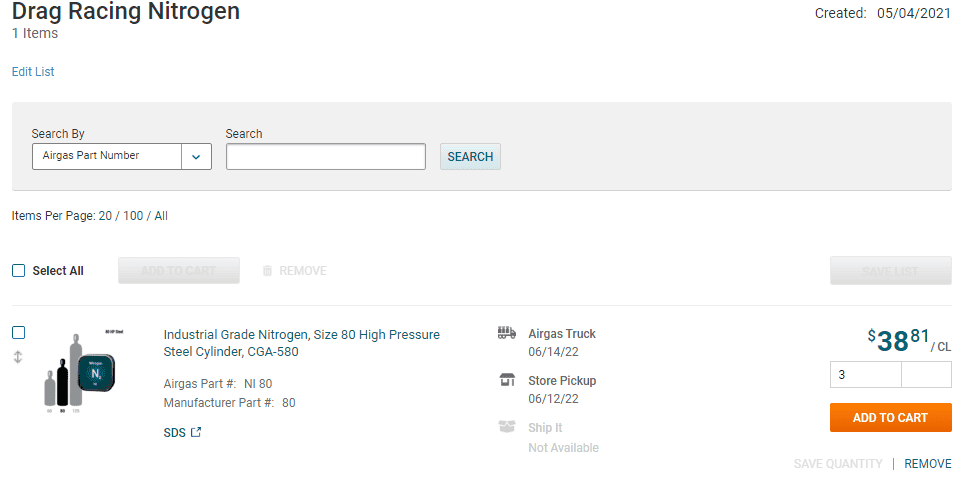The width and height of the screenshot is (979, 491).
Task: Open the Search By dropdown
Action: point(108,156)
